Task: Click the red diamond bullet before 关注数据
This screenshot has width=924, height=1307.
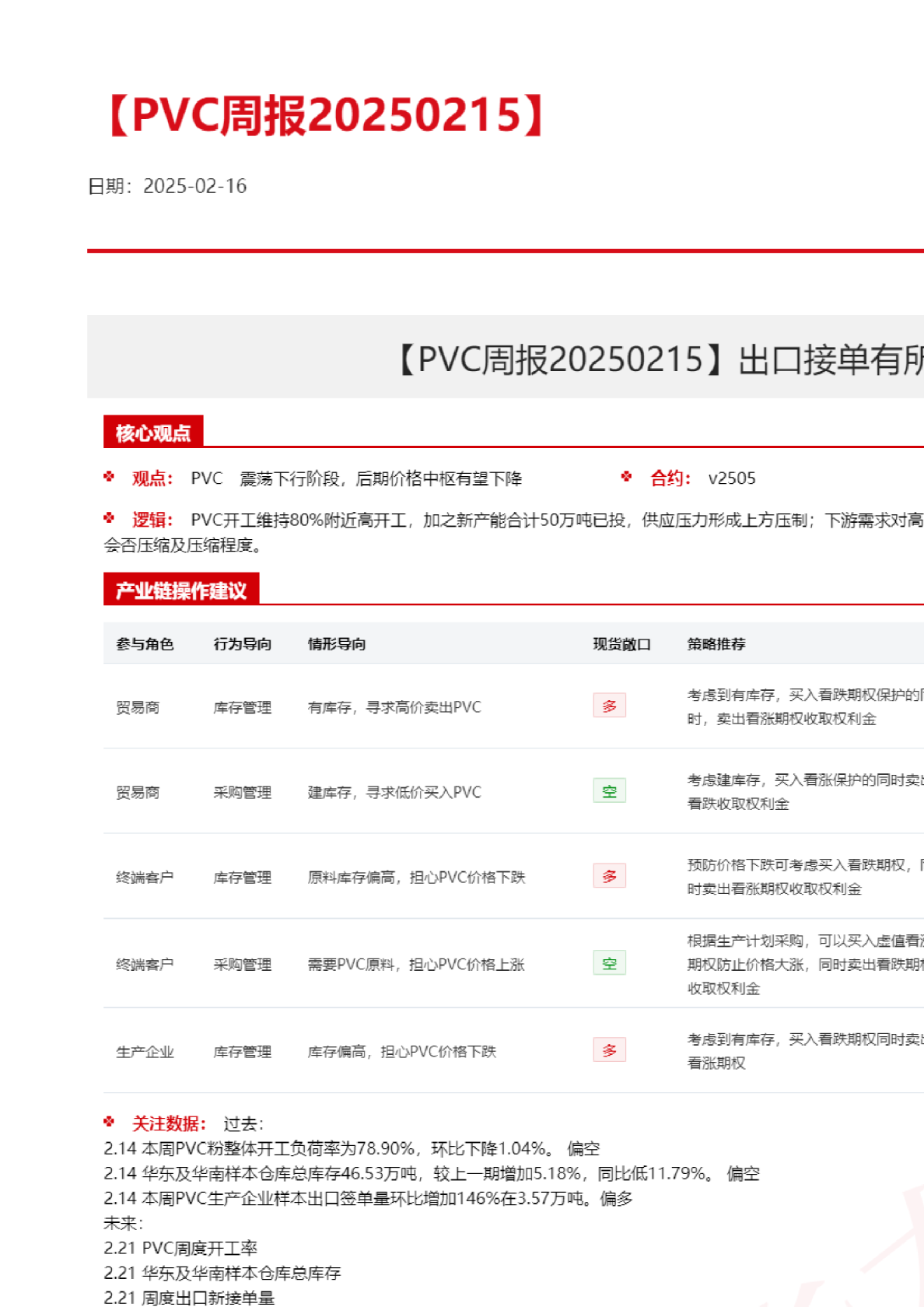Action: (x=109, y=1122)
